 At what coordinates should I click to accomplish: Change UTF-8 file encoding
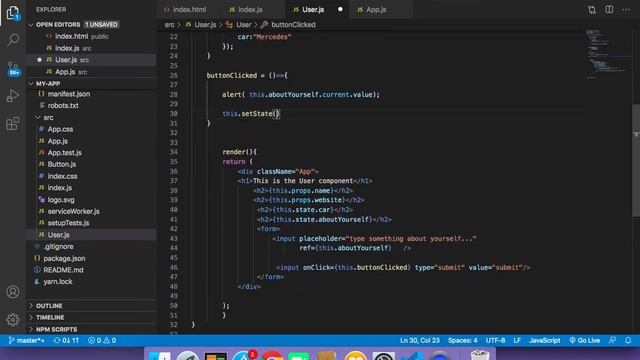[x=496, y=340]
